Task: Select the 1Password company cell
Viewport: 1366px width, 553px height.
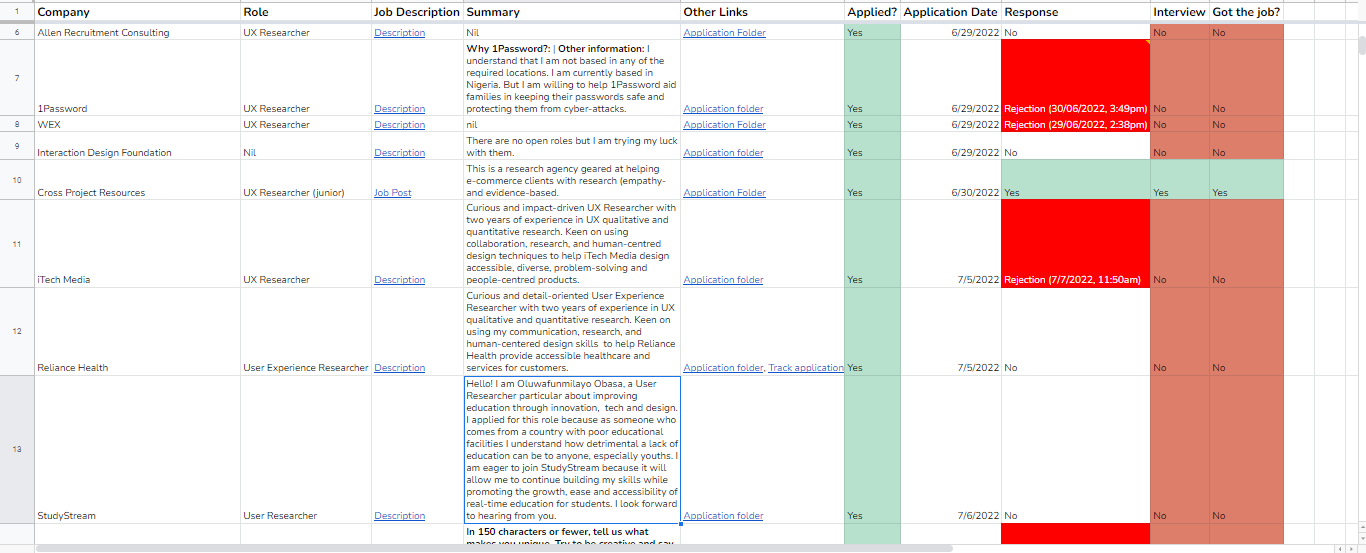Action: coord(137,78)
